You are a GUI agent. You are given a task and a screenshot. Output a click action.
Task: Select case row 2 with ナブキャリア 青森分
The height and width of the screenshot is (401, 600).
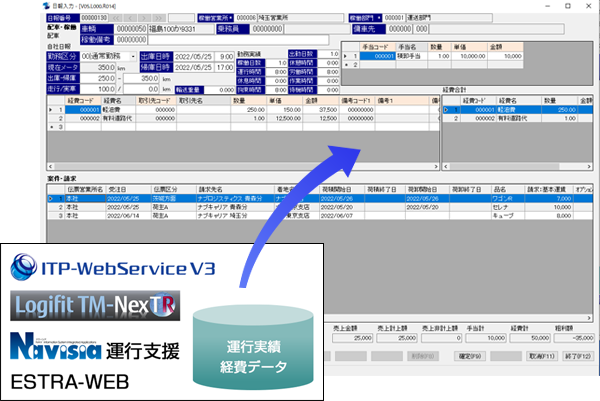pos(320,207)
